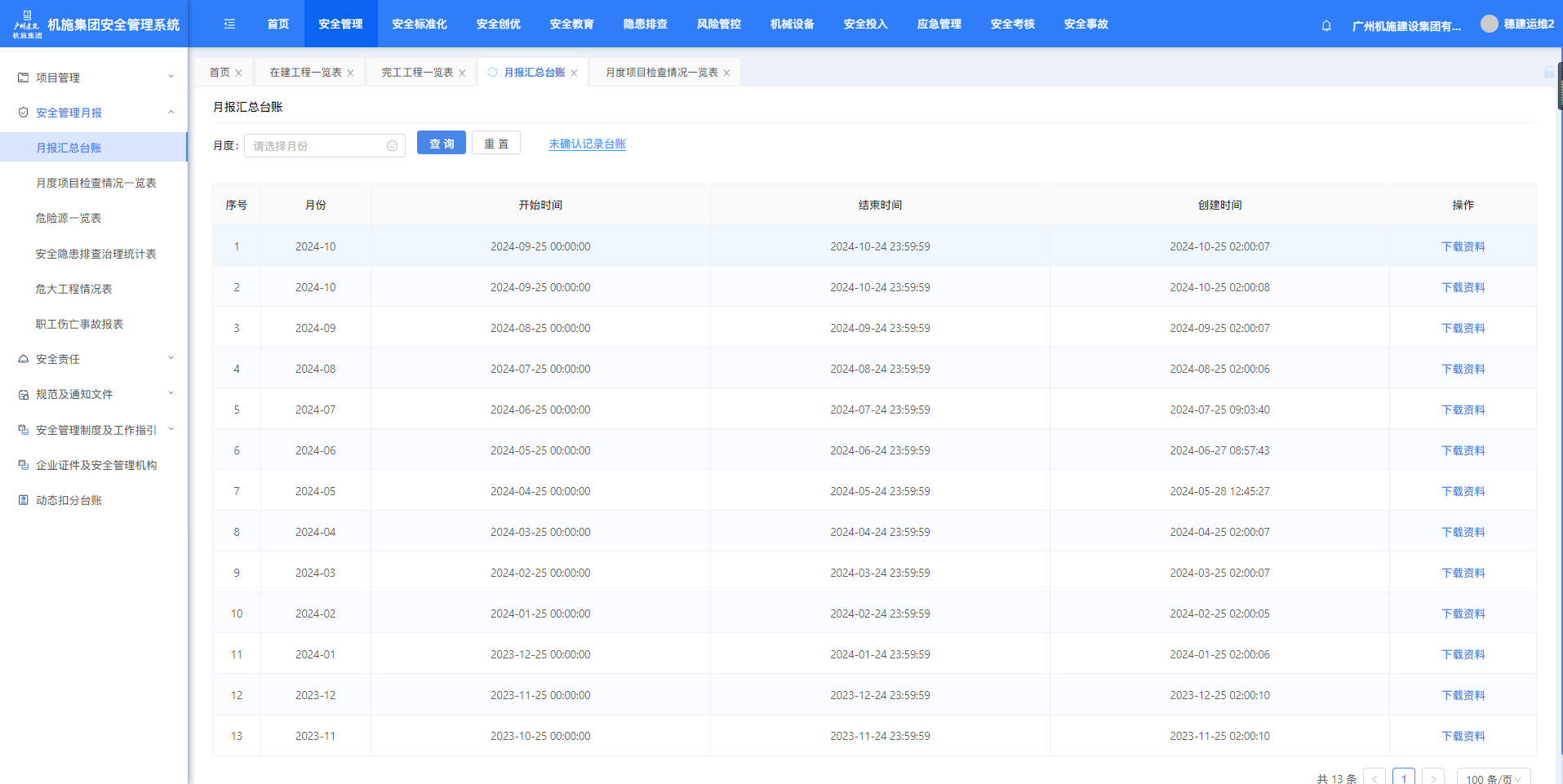Image resolution: width=1563 pixels, height=784 pixels.
Task: Click the user avatar icon
Action: 1490,24
